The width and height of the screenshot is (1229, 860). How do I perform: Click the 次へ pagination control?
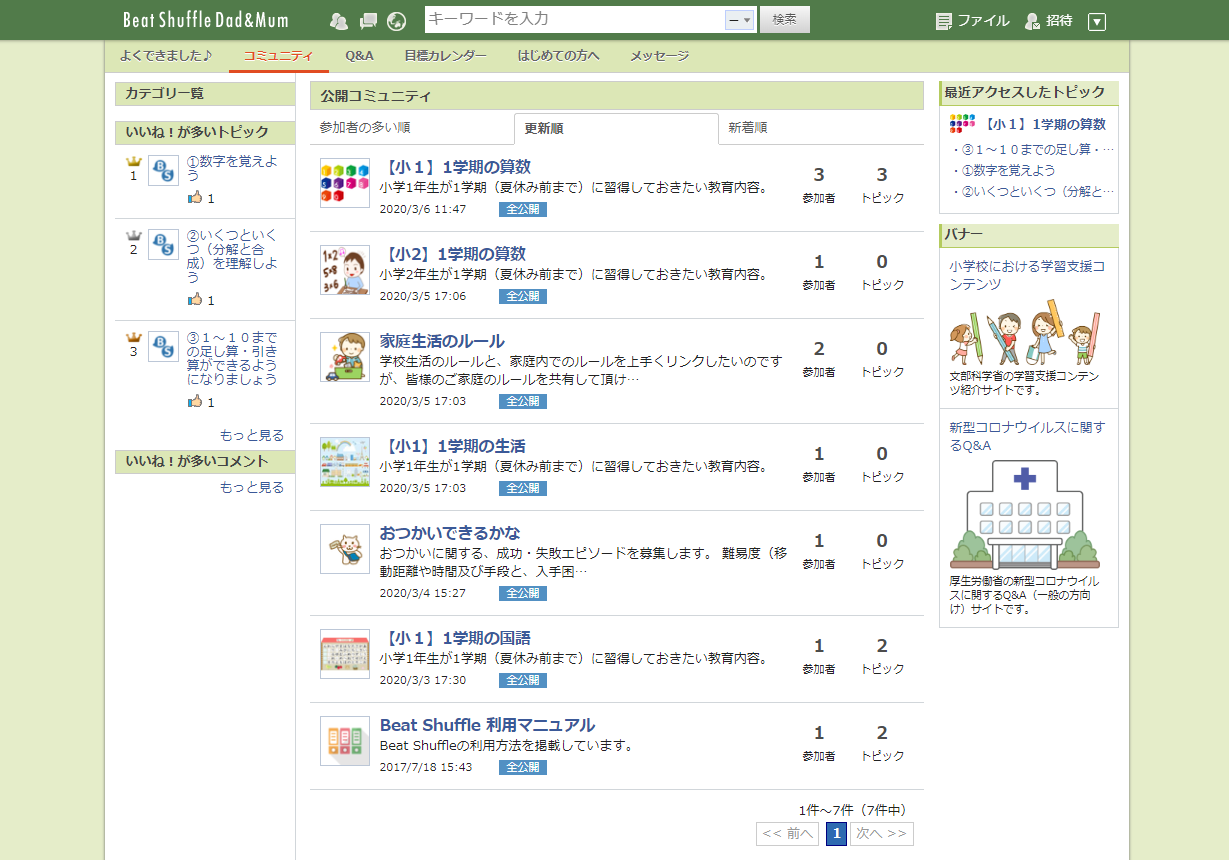(884, 834)
